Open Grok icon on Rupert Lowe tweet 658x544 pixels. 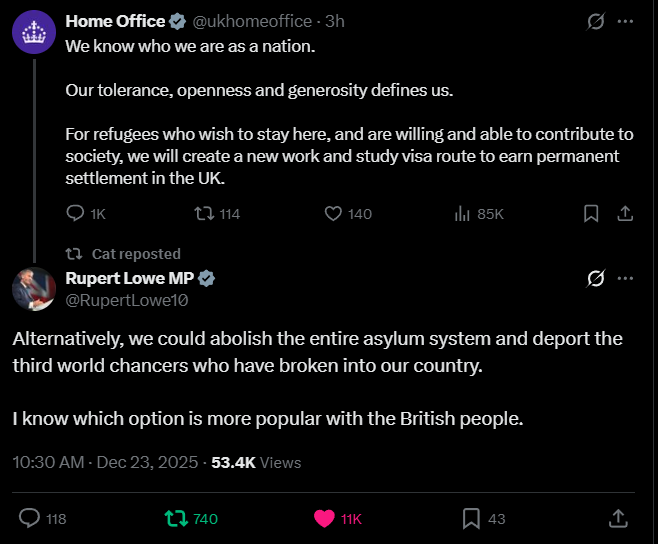596,278
